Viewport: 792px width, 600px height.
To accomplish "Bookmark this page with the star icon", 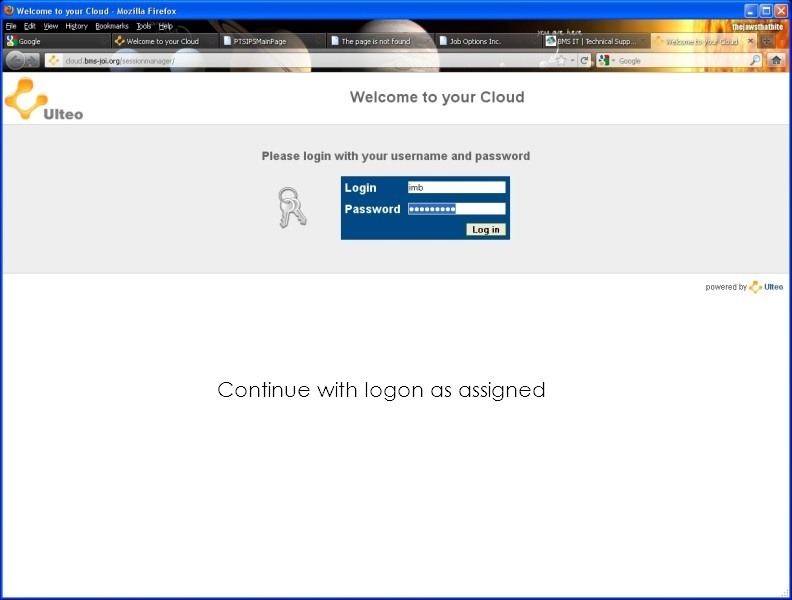I will coord(560,60).
